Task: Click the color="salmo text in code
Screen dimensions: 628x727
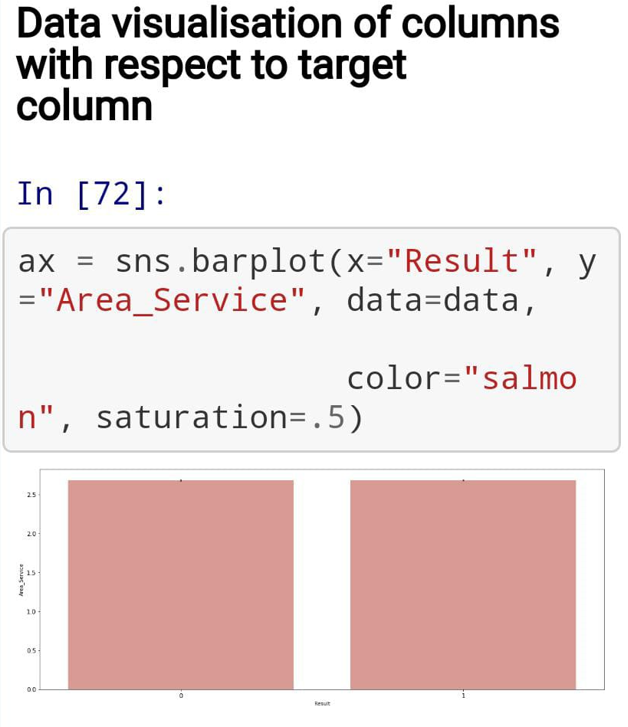Action: [462, 379]
